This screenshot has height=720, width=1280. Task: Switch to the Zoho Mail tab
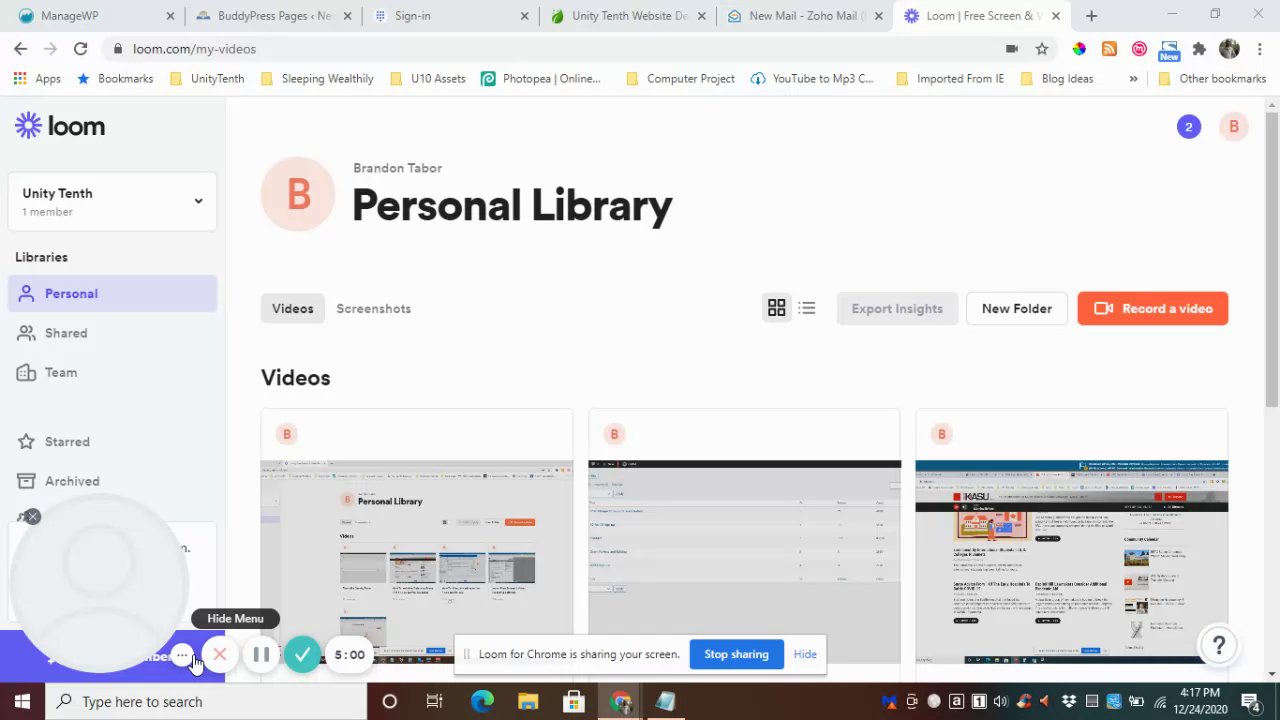click(x=806, y=16)
